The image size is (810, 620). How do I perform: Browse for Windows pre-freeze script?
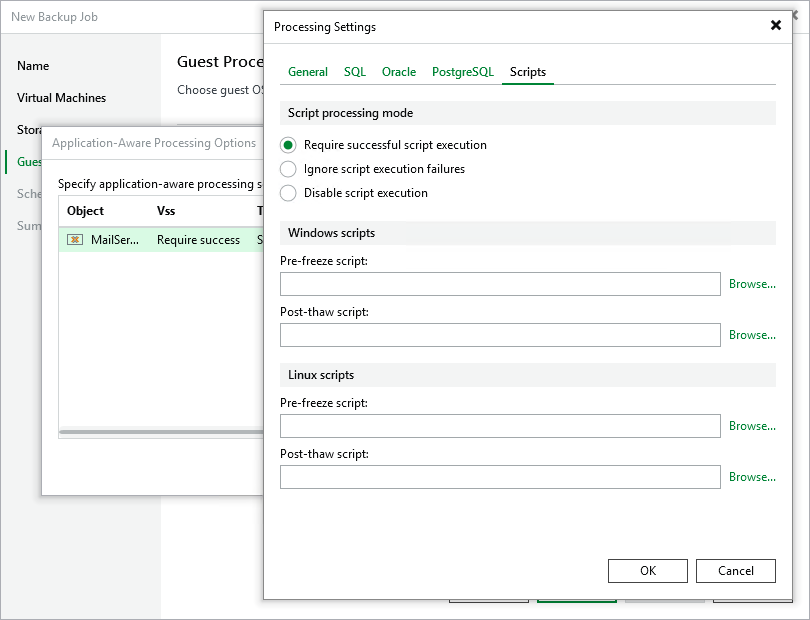coord(752,284)
